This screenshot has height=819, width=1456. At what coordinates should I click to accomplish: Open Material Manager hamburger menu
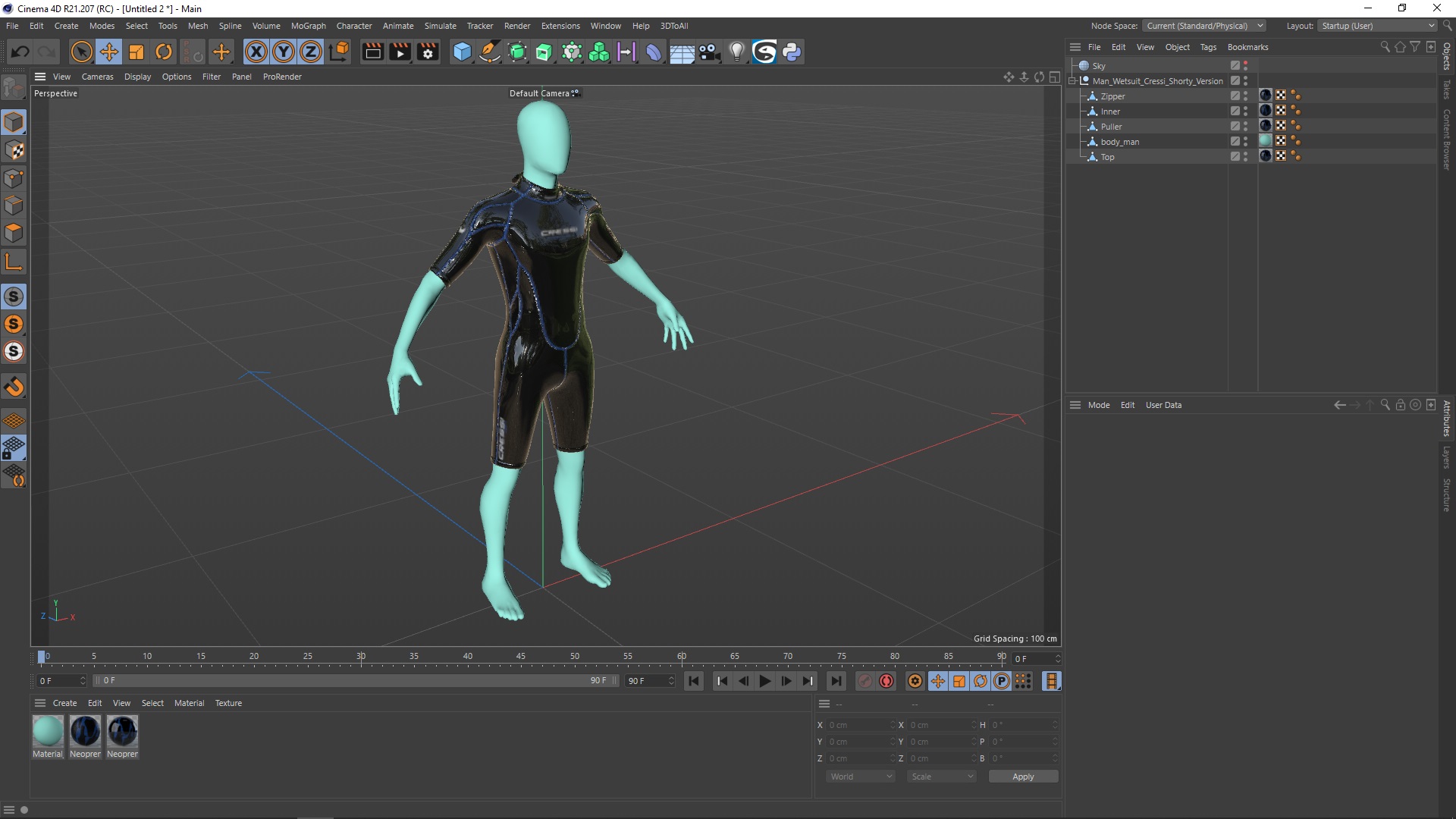(x=40, y=703)
